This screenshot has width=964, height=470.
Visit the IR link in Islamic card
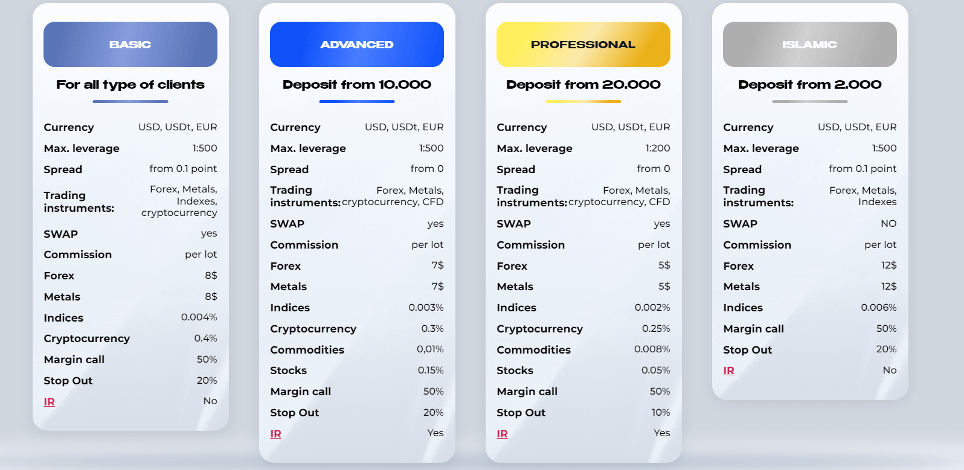pos(729,371)
